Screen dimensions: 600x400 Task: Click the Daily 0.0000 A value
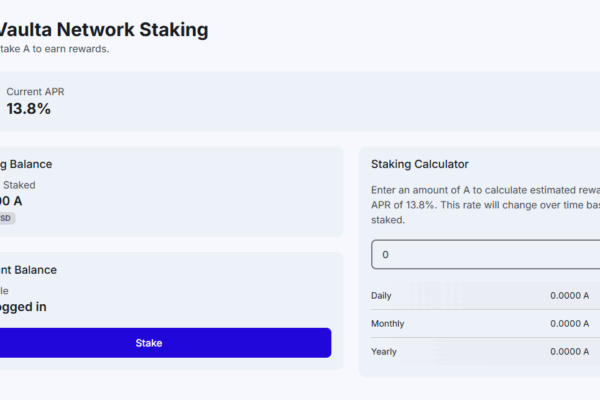coord(569,296)
